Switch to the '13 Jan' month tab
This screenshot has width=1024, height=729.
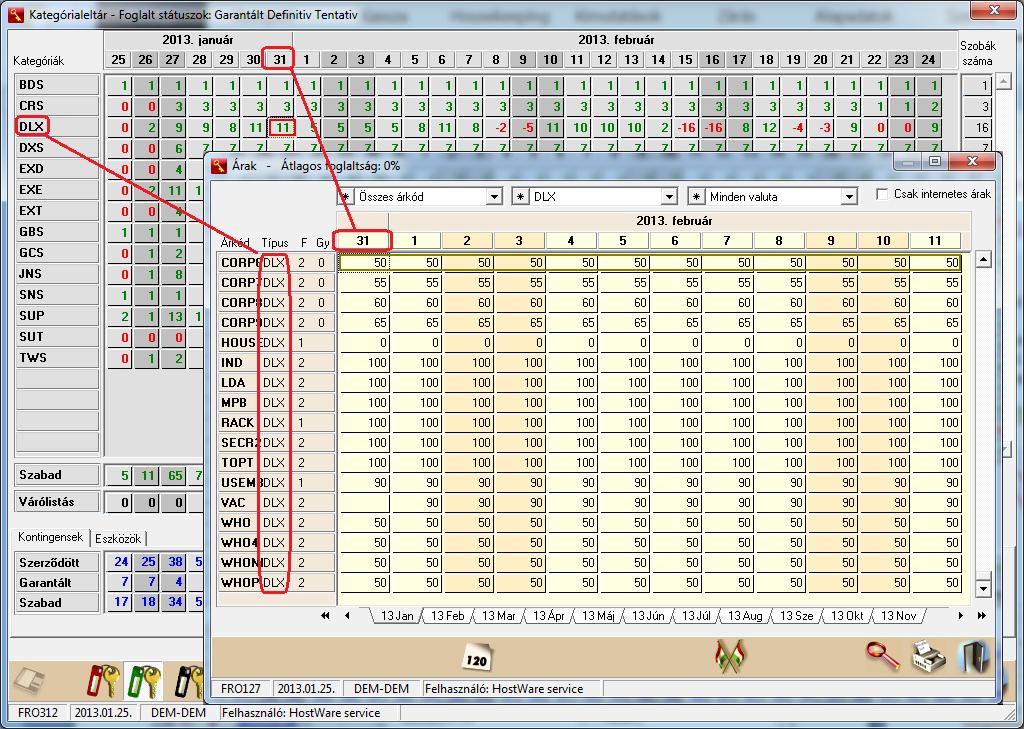pos(396,615)
